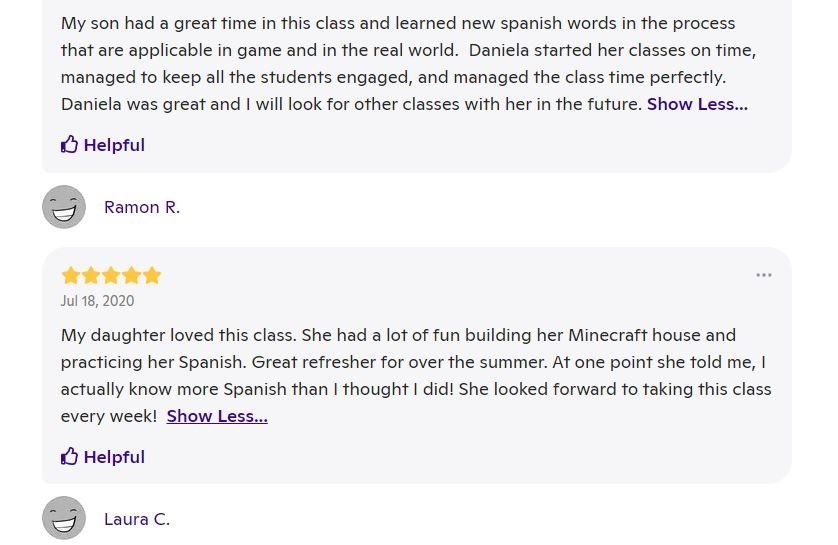Click the second star in the rating

pos(91,275)
